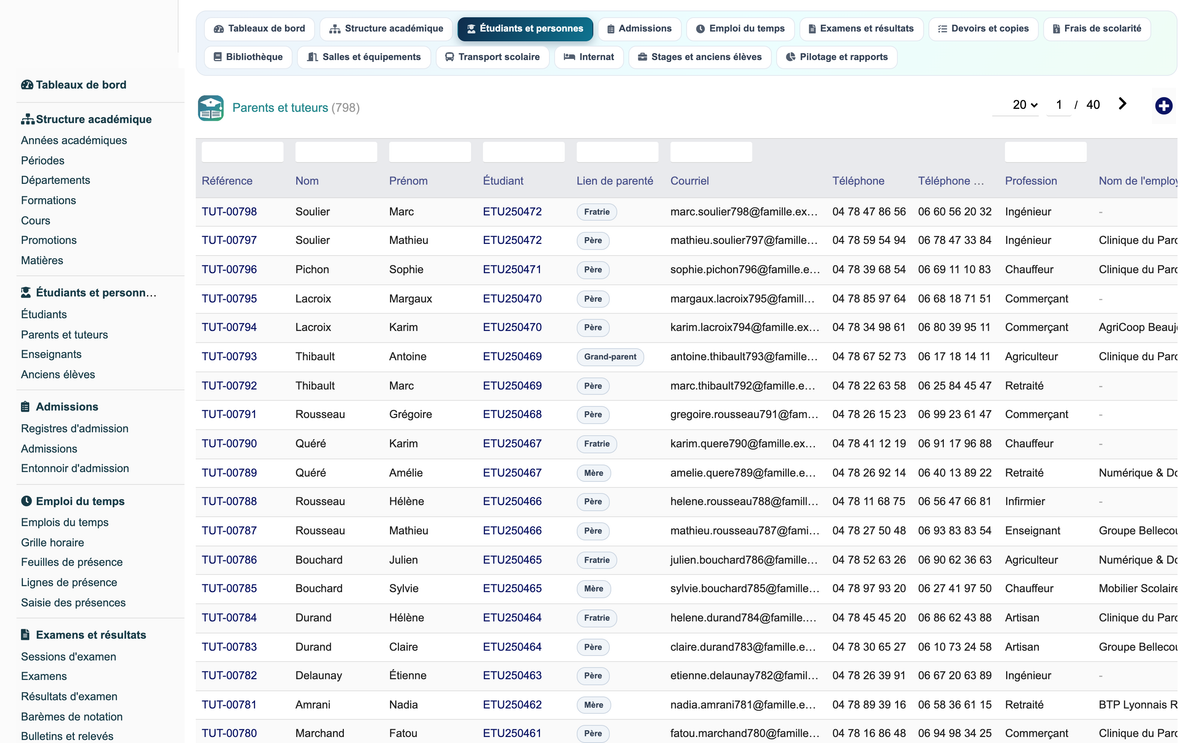Open student link ETU250471

[512, 270]
